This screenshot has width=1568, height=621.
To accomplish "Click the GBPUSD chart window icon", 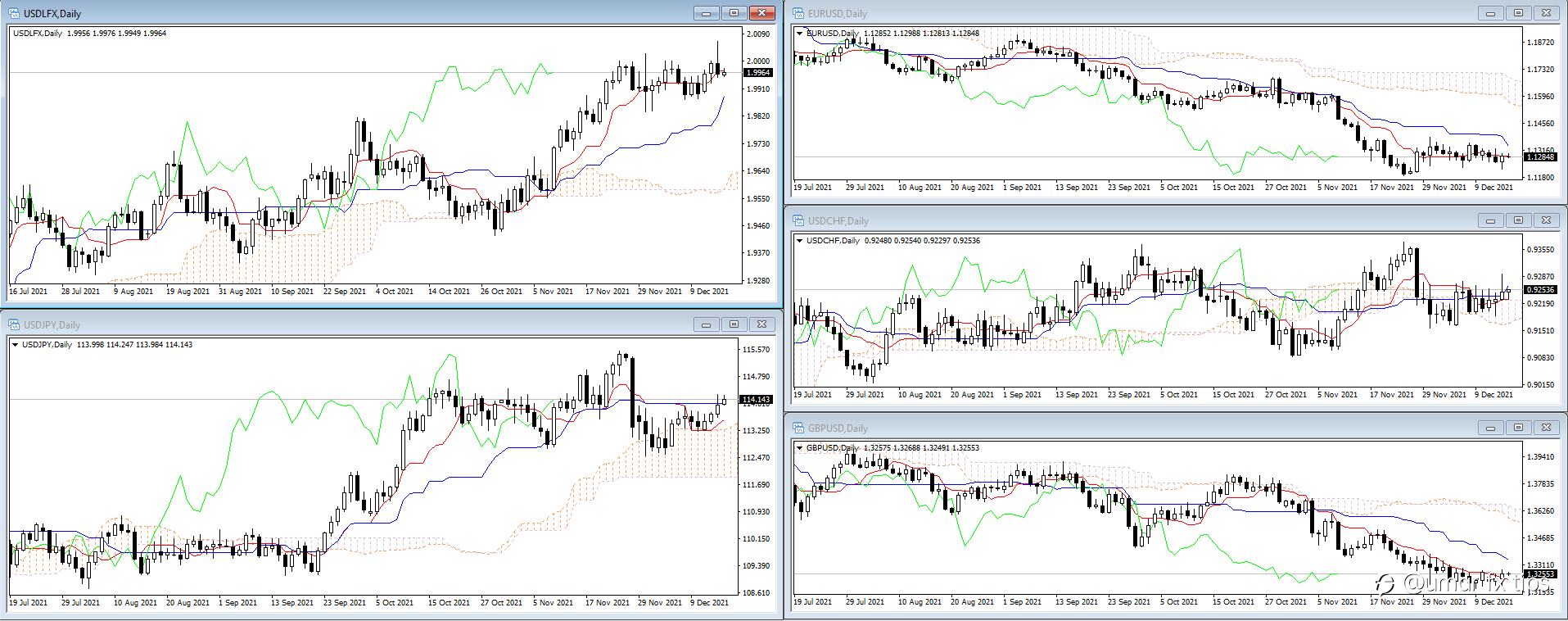I will (x=798, y=428).
